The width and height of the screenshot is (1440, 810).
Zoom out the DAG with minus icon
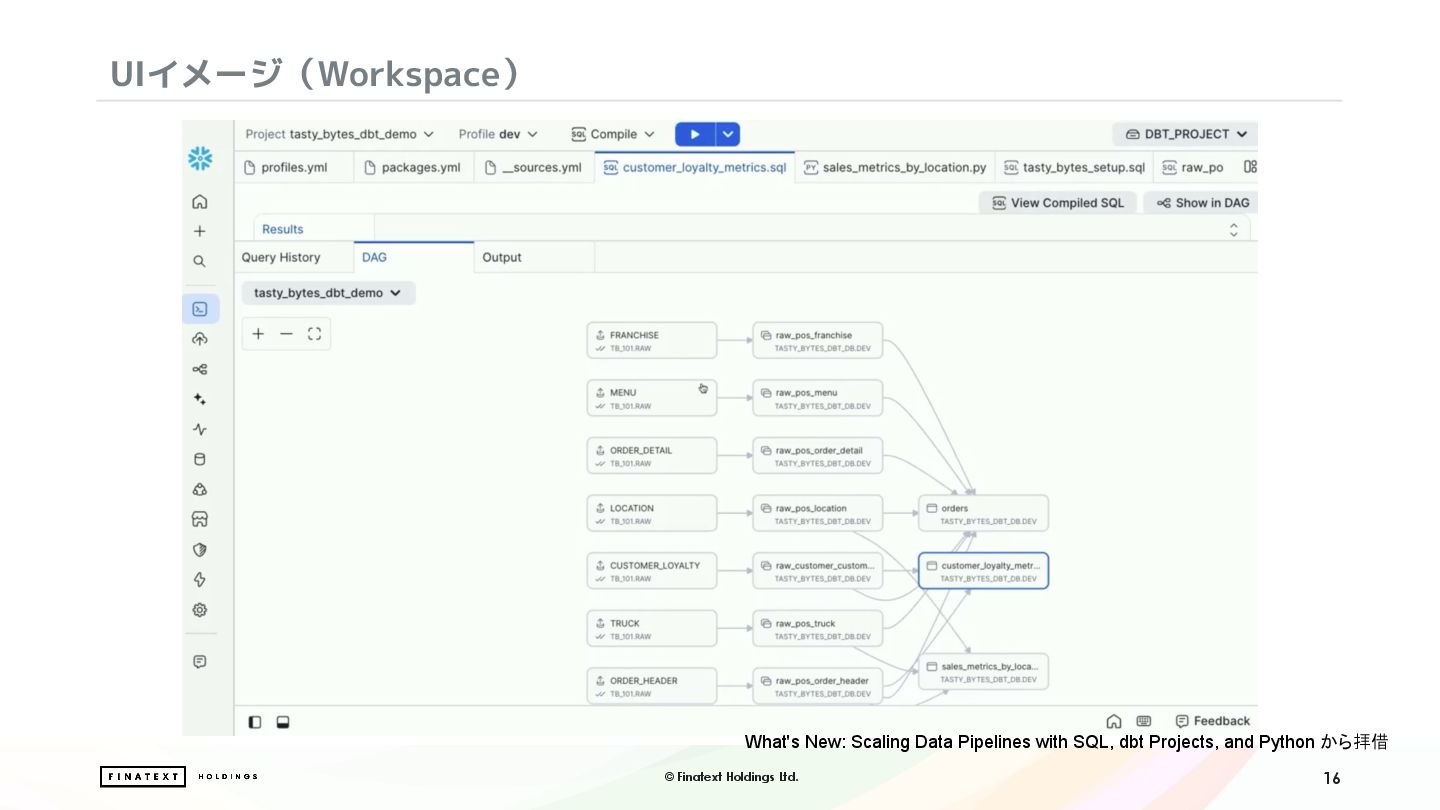[x=286, y=334]
